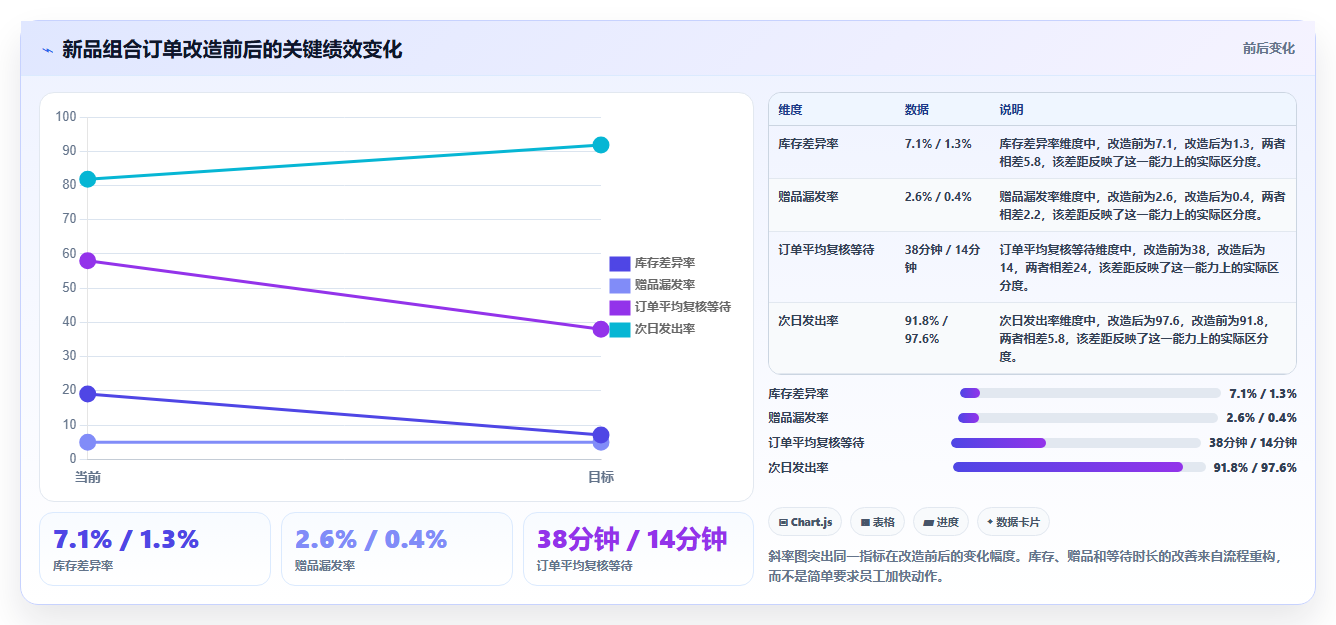Select the 表格 chip
The width and height of the screenshot is (1336, 625).
878,522
